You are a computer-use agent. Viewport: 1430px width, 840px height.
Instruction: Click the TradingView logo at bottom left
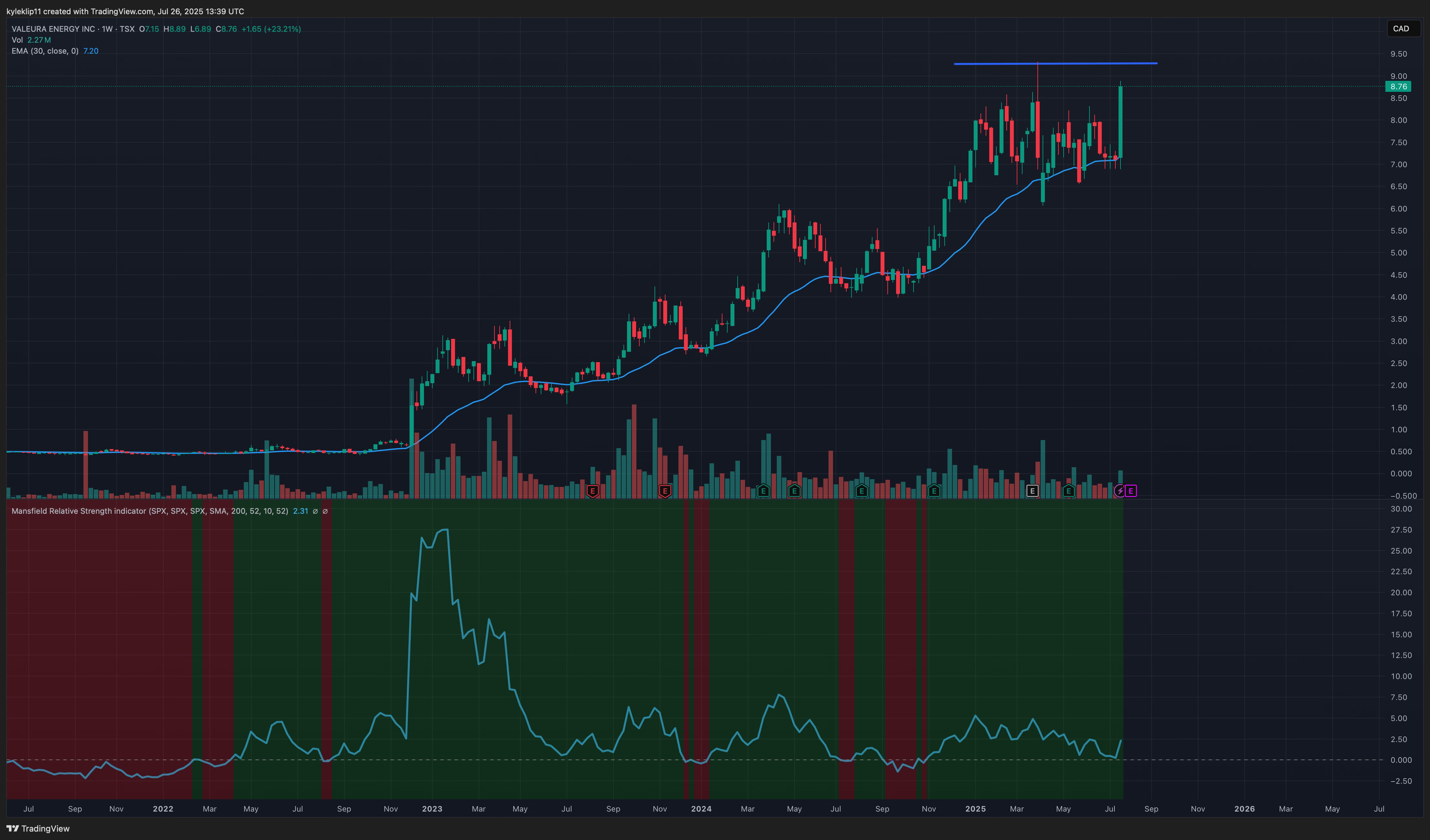pyautogui.click(x=38, y=828)
